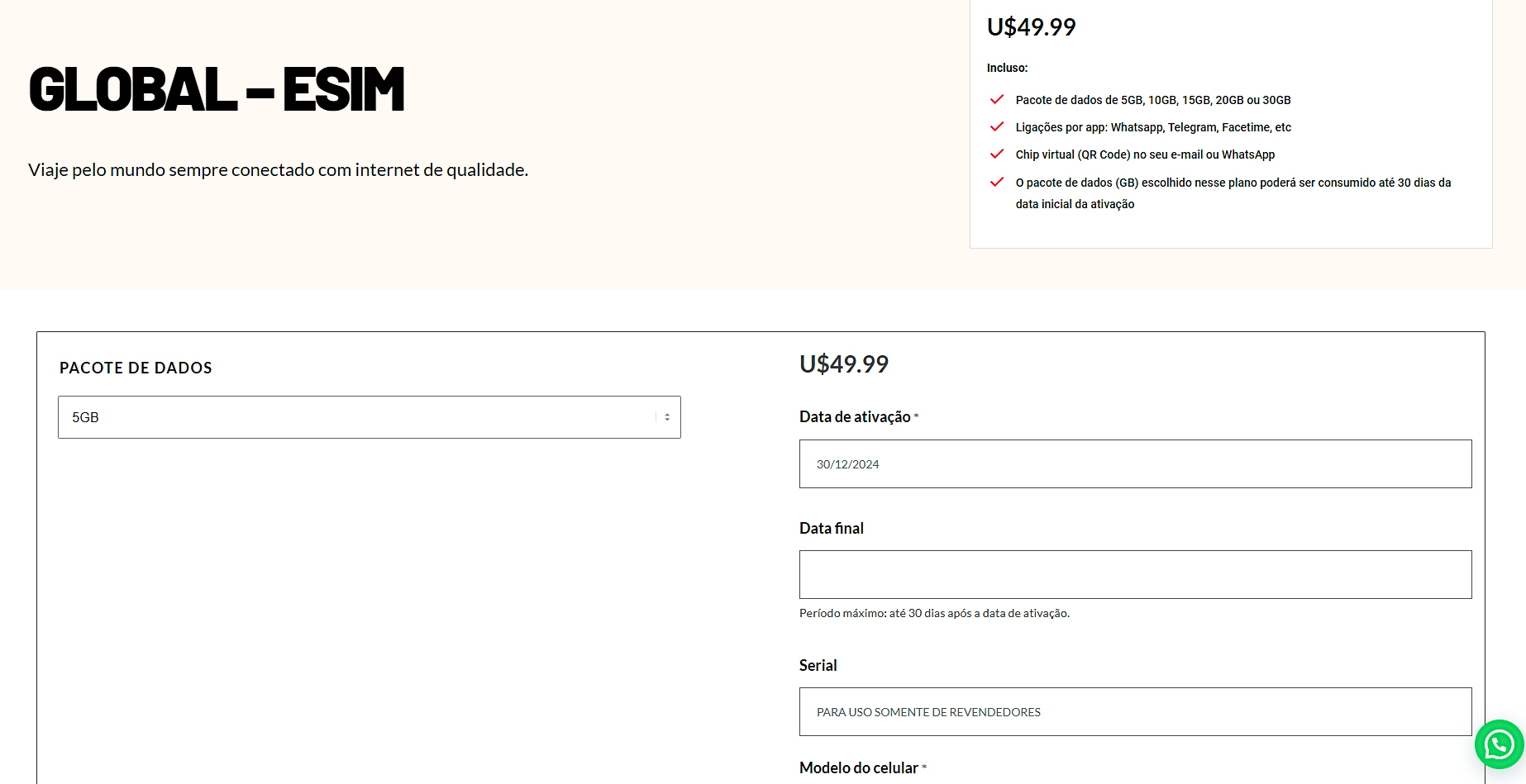Open the Pacote de Dados 5GB dropdown
This screenshot has height=784, width=1526.
(x=370, y=417)
